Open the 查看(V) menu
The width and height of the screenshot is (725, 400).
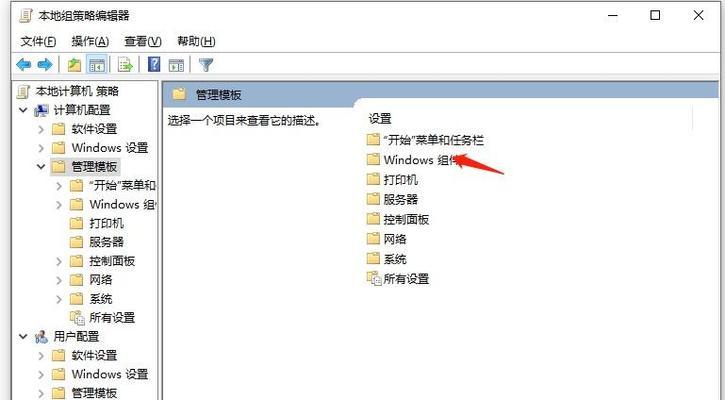[x=142, y=42]
